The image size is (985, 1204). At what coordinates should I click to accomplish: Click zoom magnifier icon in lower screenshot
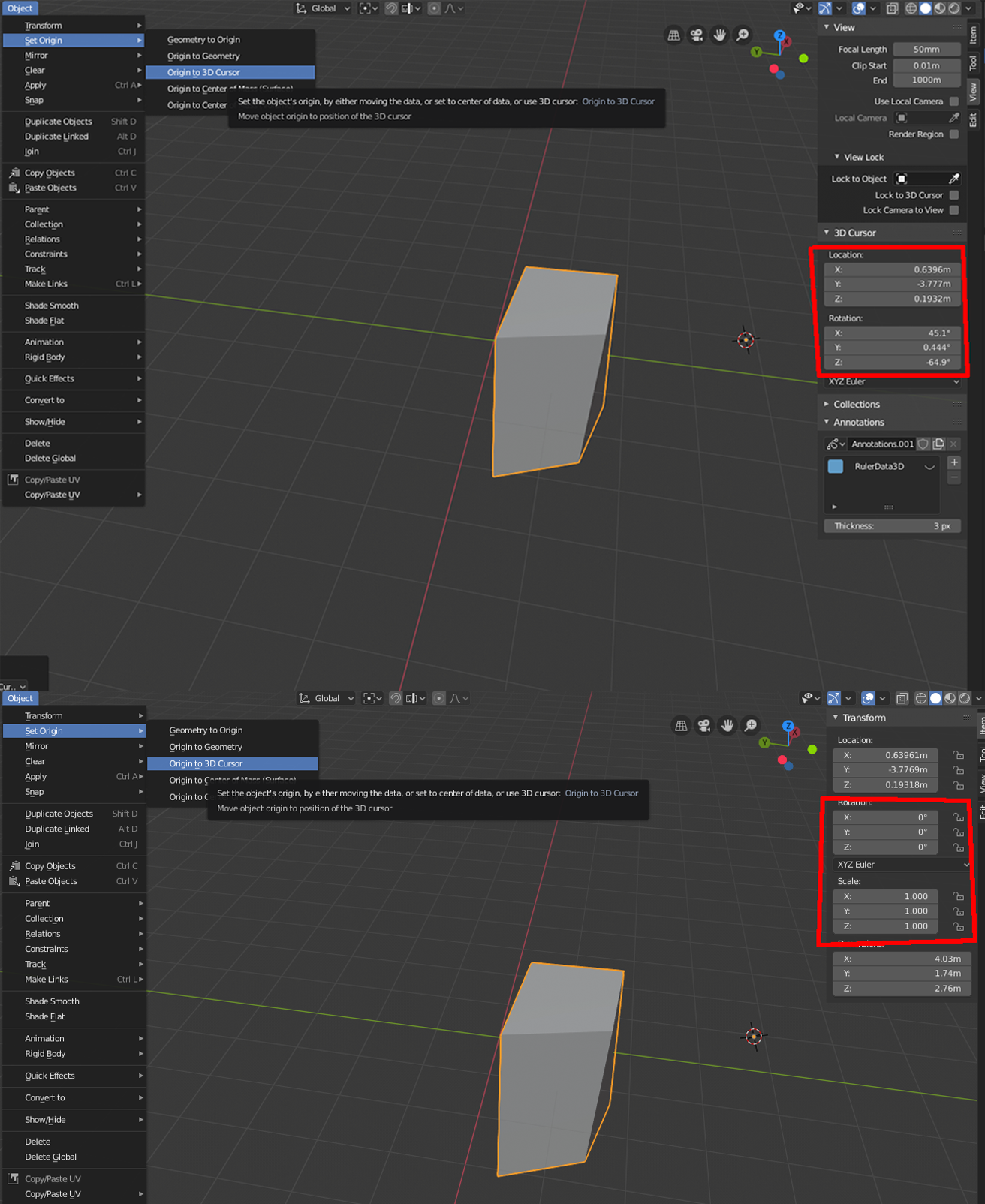(751, 725)
